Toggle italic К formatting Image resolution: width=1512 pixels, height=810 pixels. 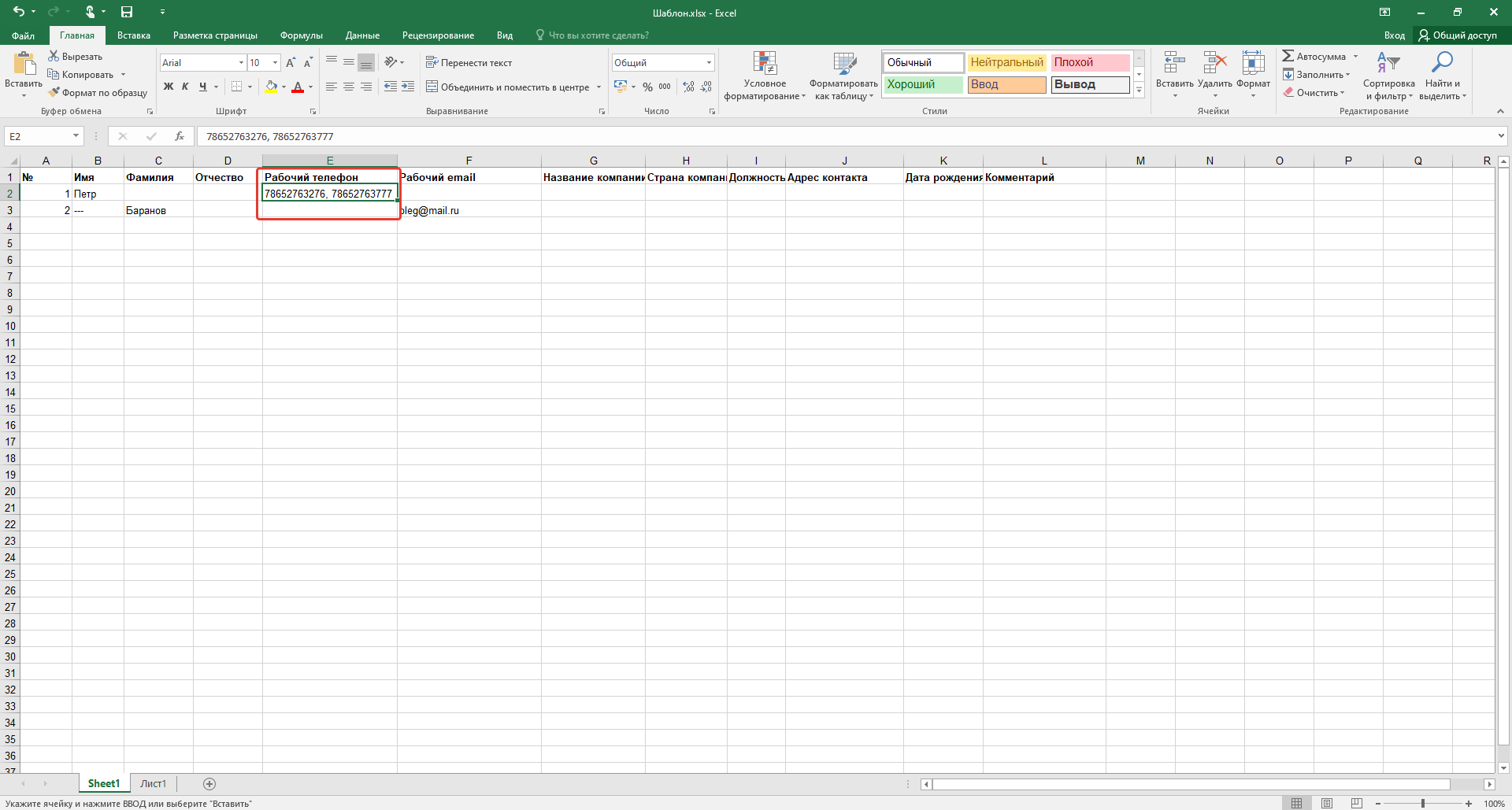185,87
